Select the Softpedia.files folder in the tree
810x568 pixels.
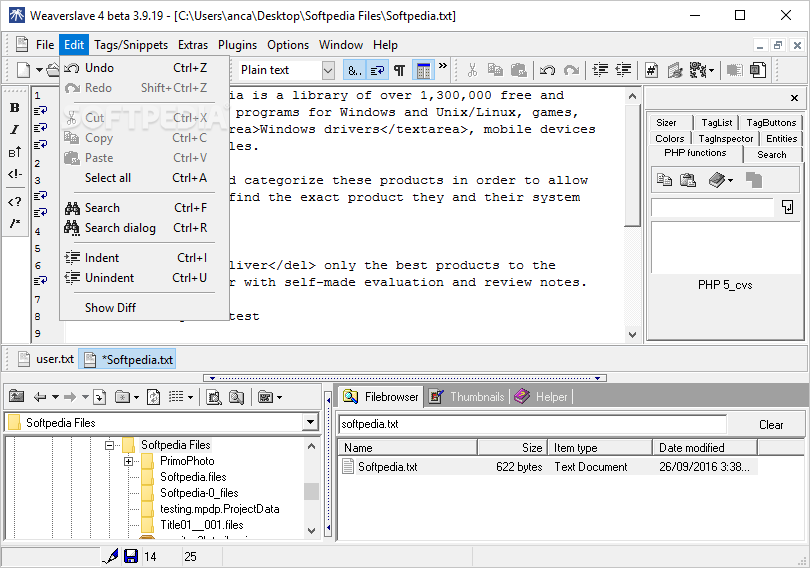coord(193,477)
